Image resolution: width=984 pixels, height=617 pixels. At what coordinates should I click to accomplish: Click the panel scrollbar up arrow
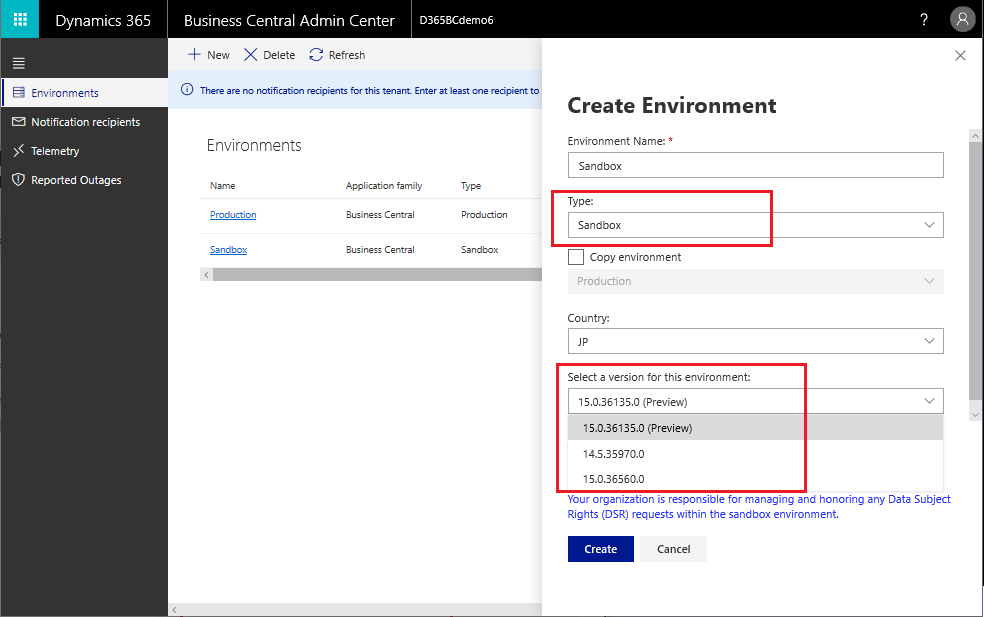(x=975, y=135)
